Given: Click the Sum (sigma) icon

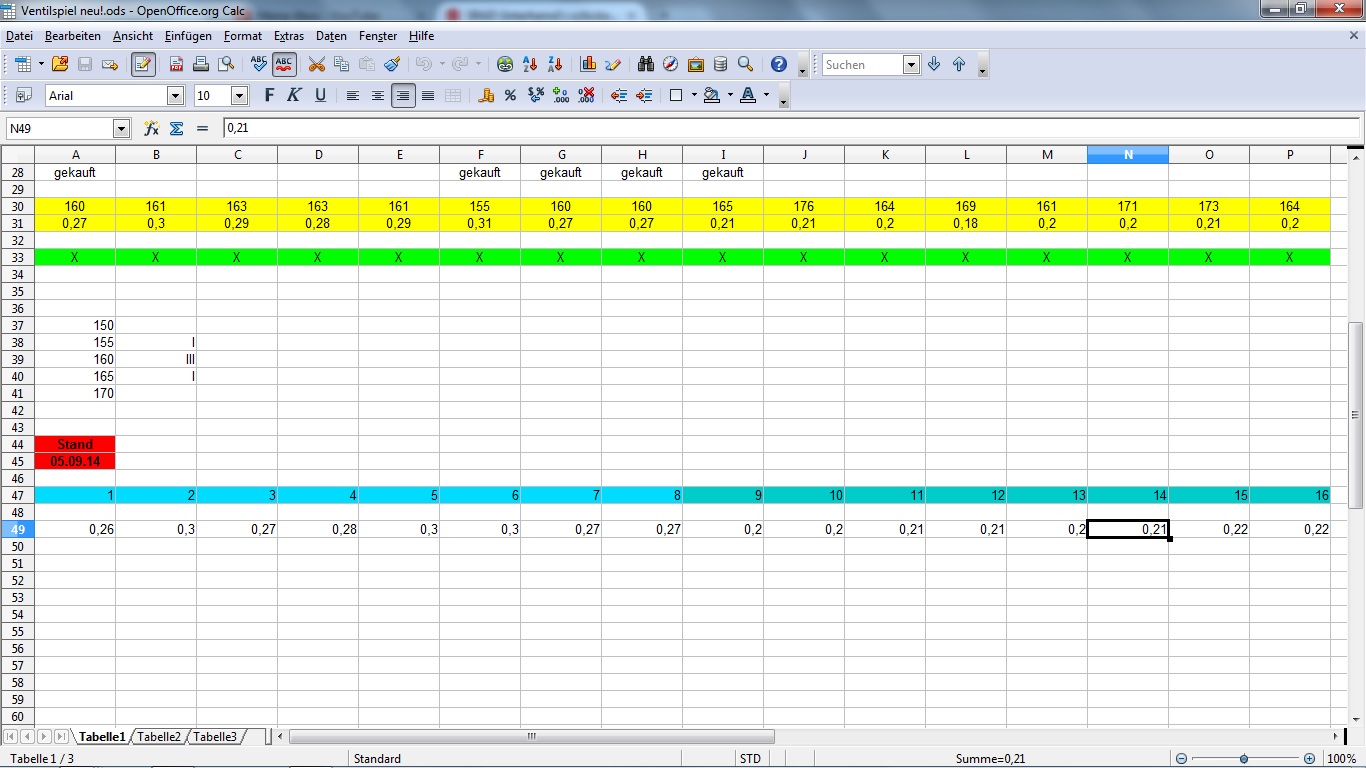Looking at the screenshot, I should coord(177,128).
